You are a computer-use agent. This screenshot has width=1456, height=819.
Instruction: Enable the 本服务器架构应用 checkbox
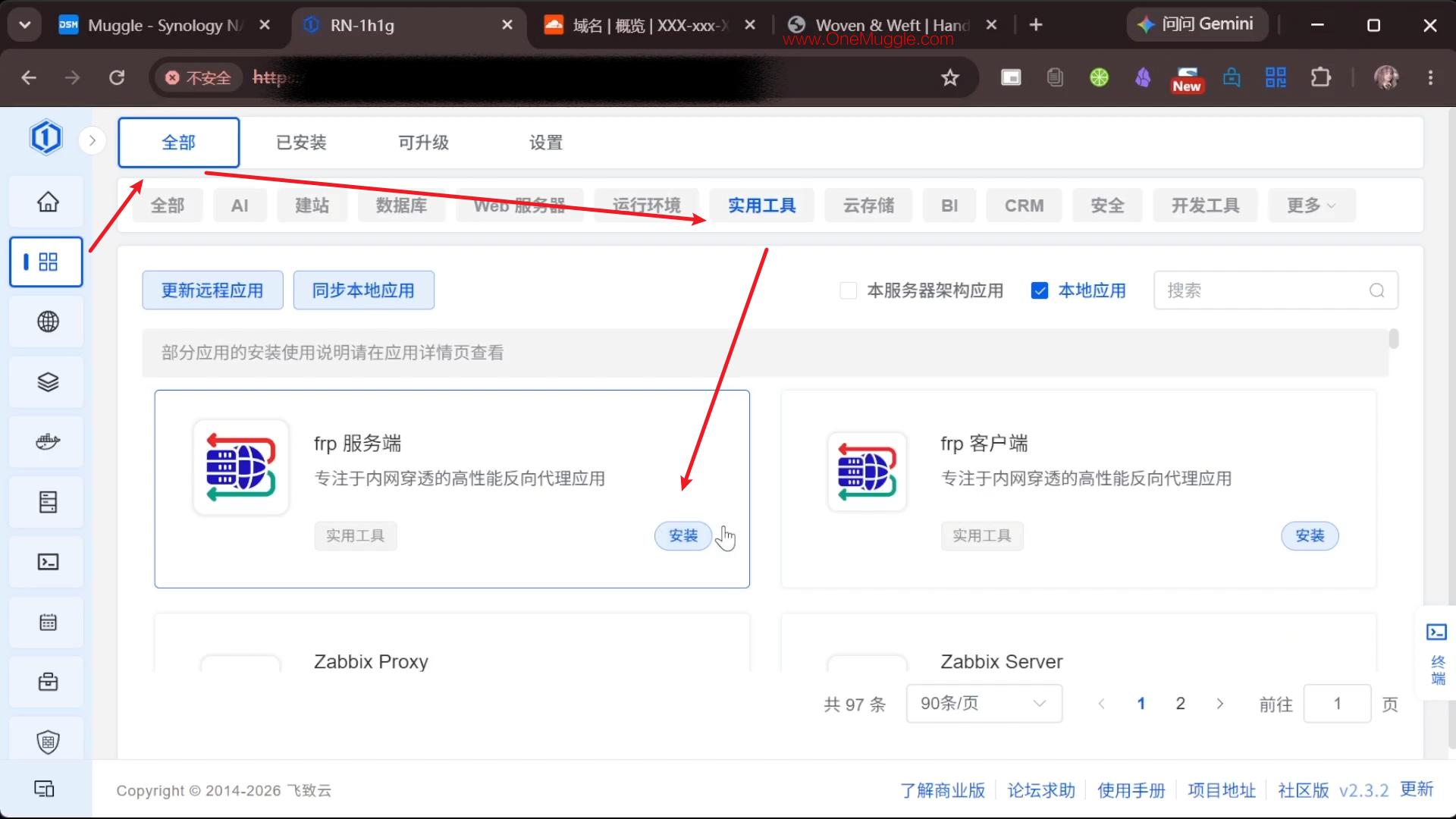(x=849, y=290)
